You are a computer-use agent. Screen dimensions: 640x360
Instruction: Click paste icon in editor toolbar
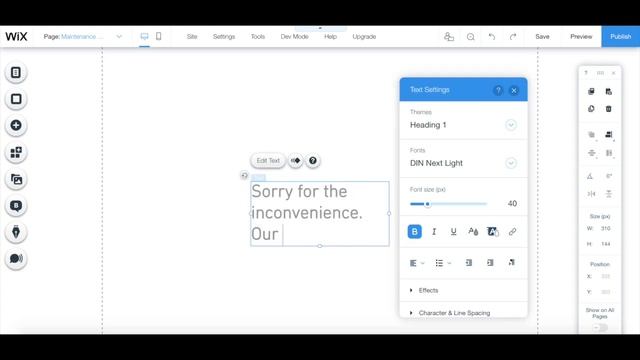click(x=609, y=91)
